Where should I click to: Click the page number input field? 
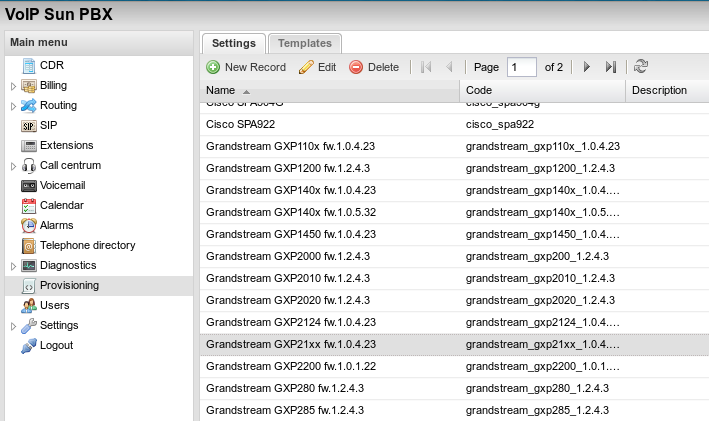[522, 67]
